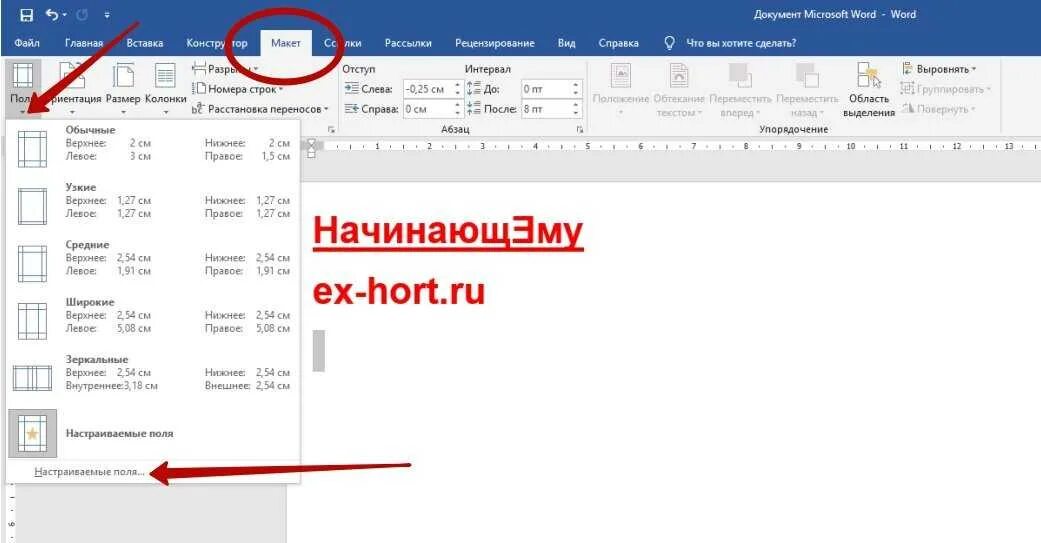Click the 'НачинающЭму' heading in document

[447, 233]
